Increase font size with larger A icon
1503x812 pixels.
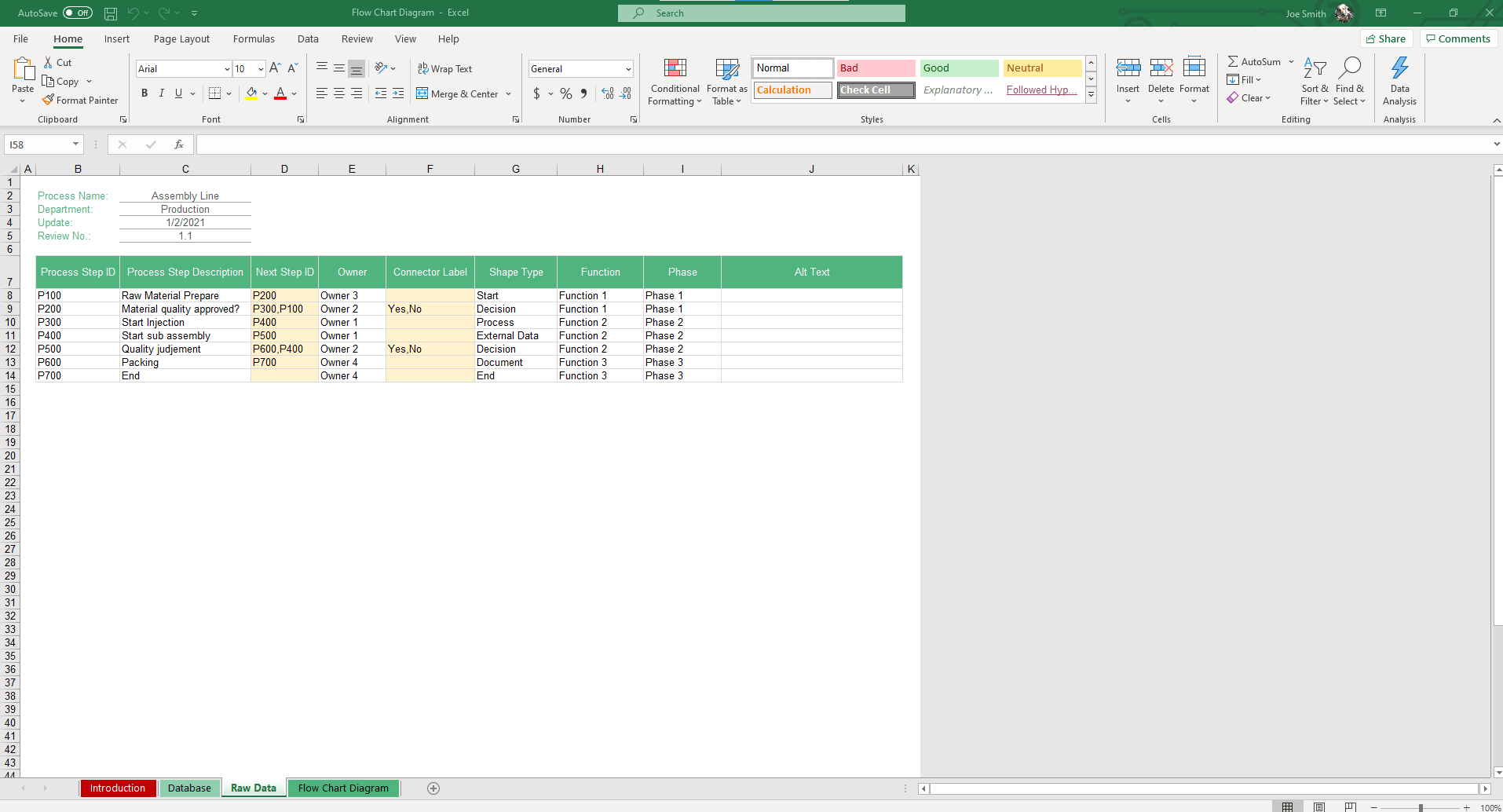tap(275, 68)
